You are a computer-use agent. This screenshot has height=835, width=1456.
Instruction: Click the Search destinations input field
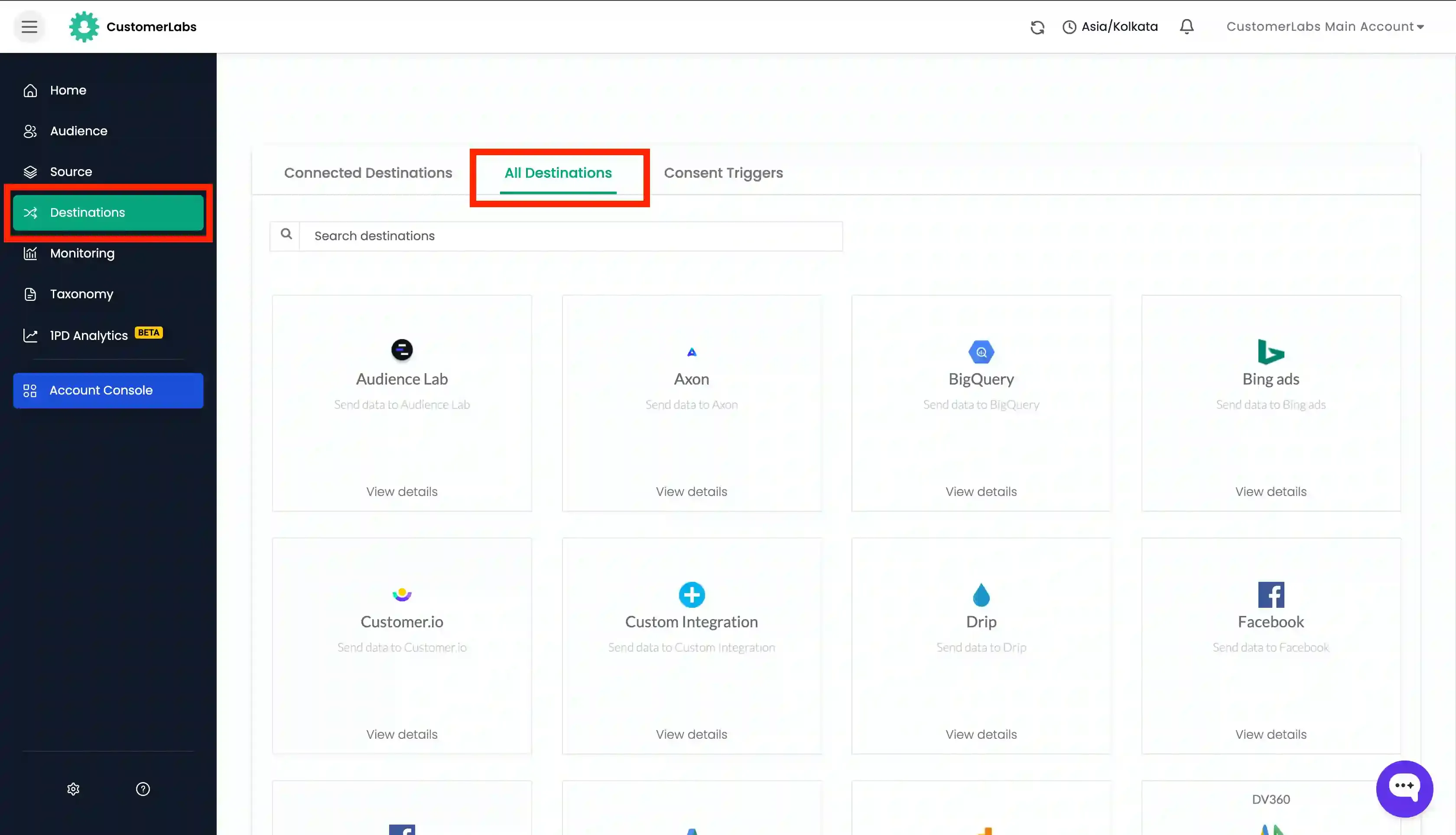point(570,236)
